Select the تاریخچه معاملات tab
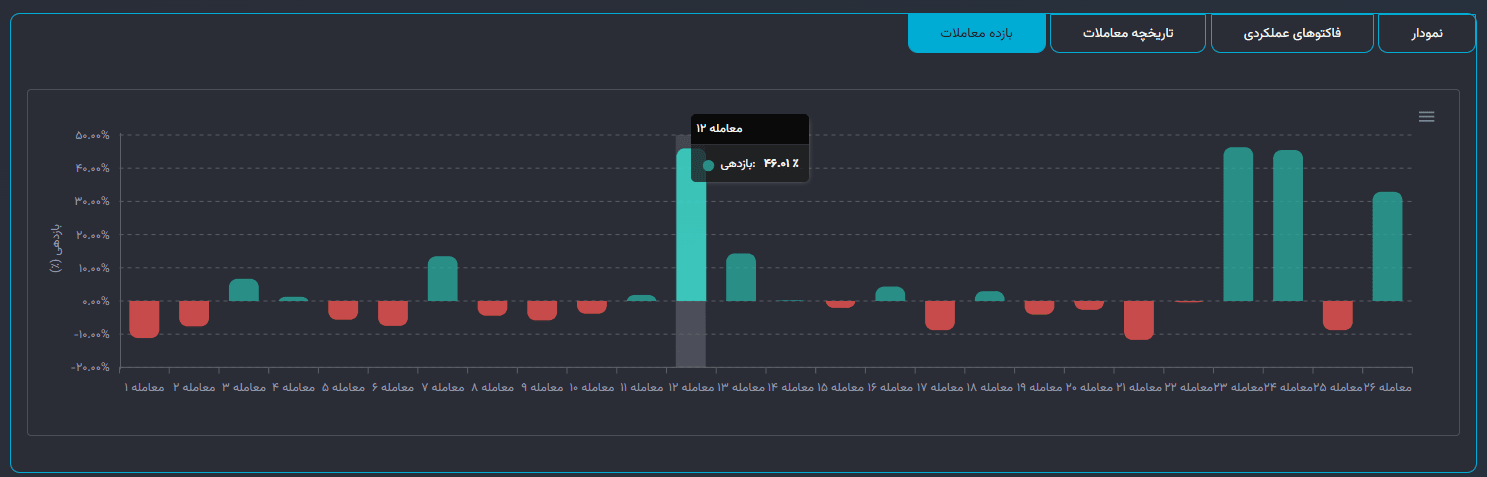The height and width of the screenshot is (477, 1487). [x=1127, y=34]
